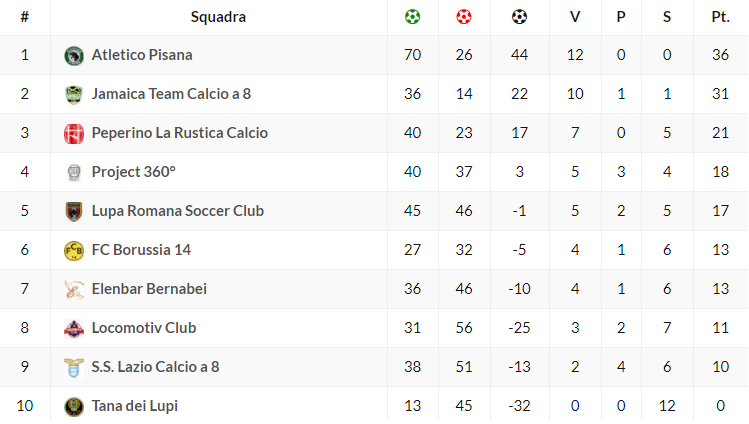Click the Tana dei Lupi team logo

tap(73, 406)
